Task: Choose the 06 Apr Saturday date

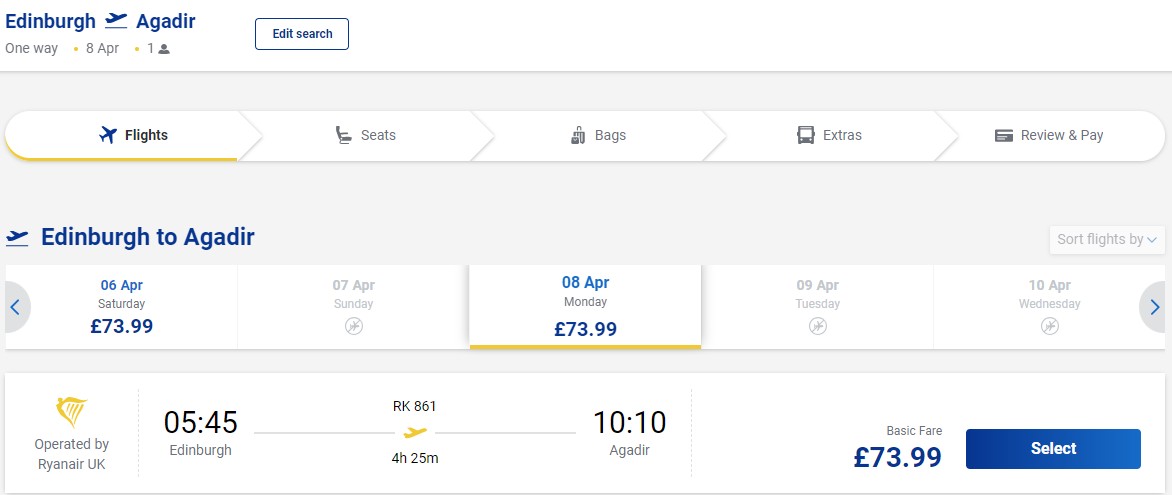Action: point(122,307)
